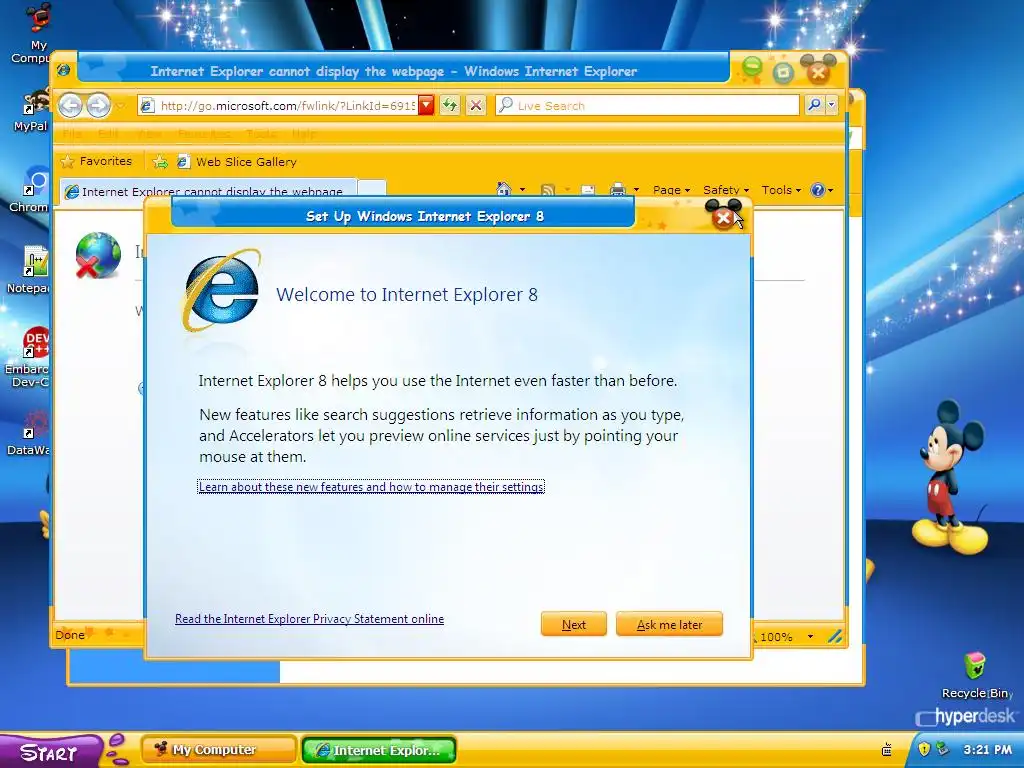Click the tray icon next to the shield
Screen dimensions: 1024x768
942,749
